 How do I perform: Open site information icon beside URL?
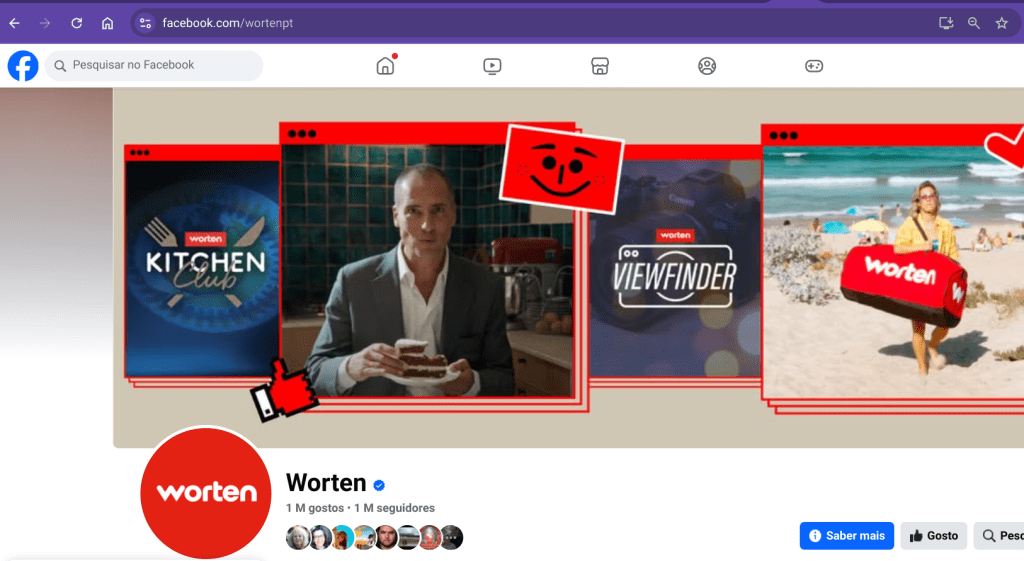(145, 23)
